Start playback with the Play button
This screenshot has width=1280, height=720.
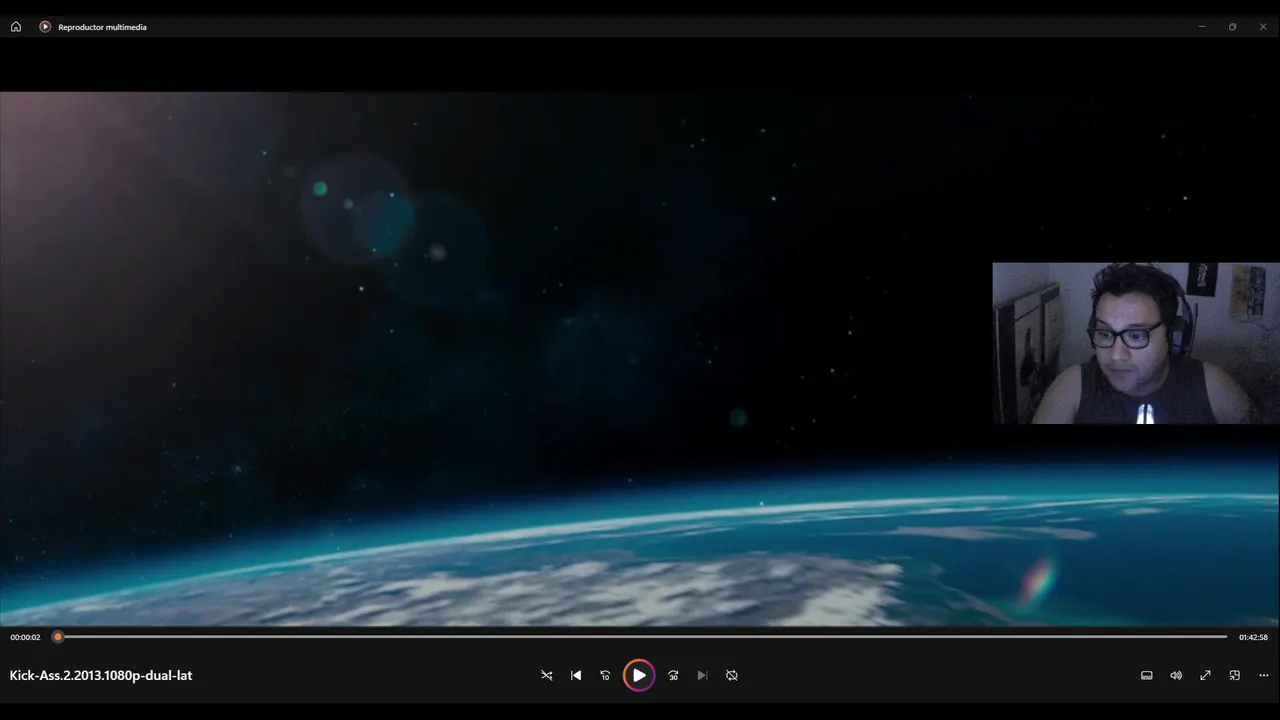click(639, 675)
